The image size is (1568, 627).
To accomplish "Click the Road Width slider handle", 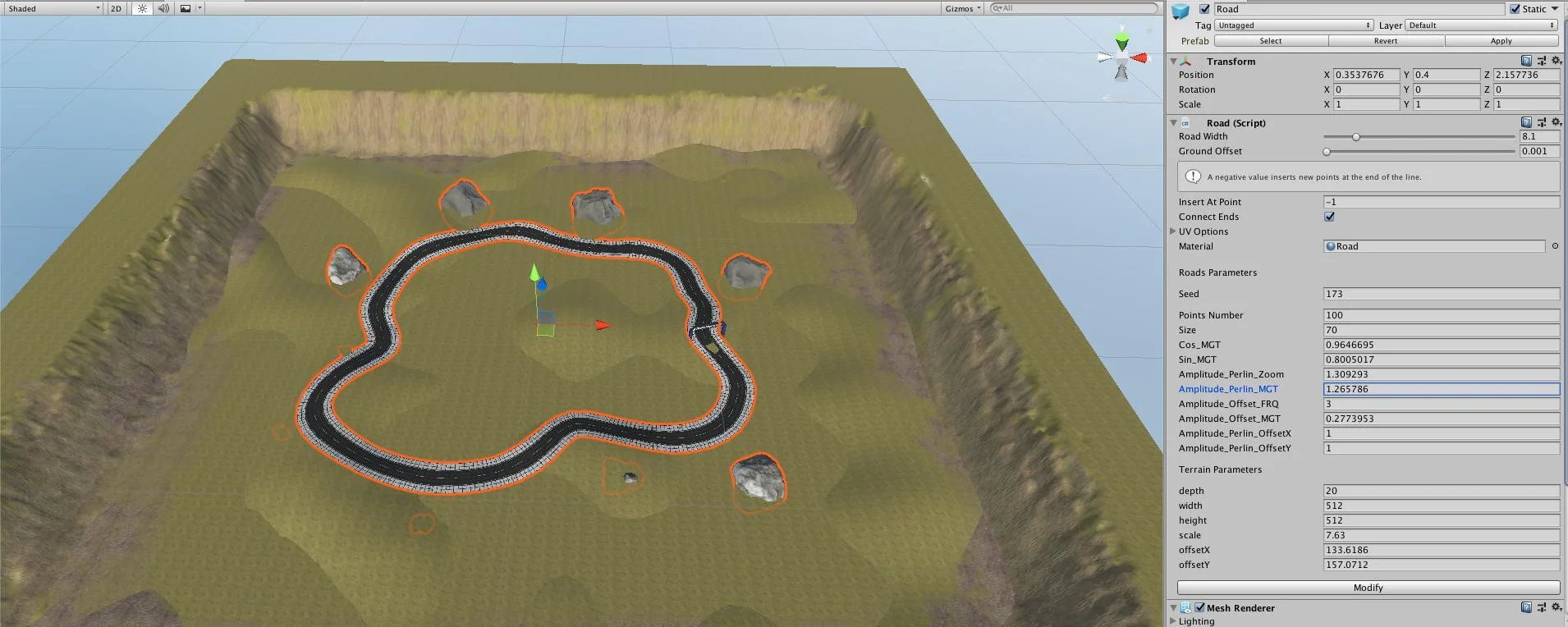I will coord(1356,137).
